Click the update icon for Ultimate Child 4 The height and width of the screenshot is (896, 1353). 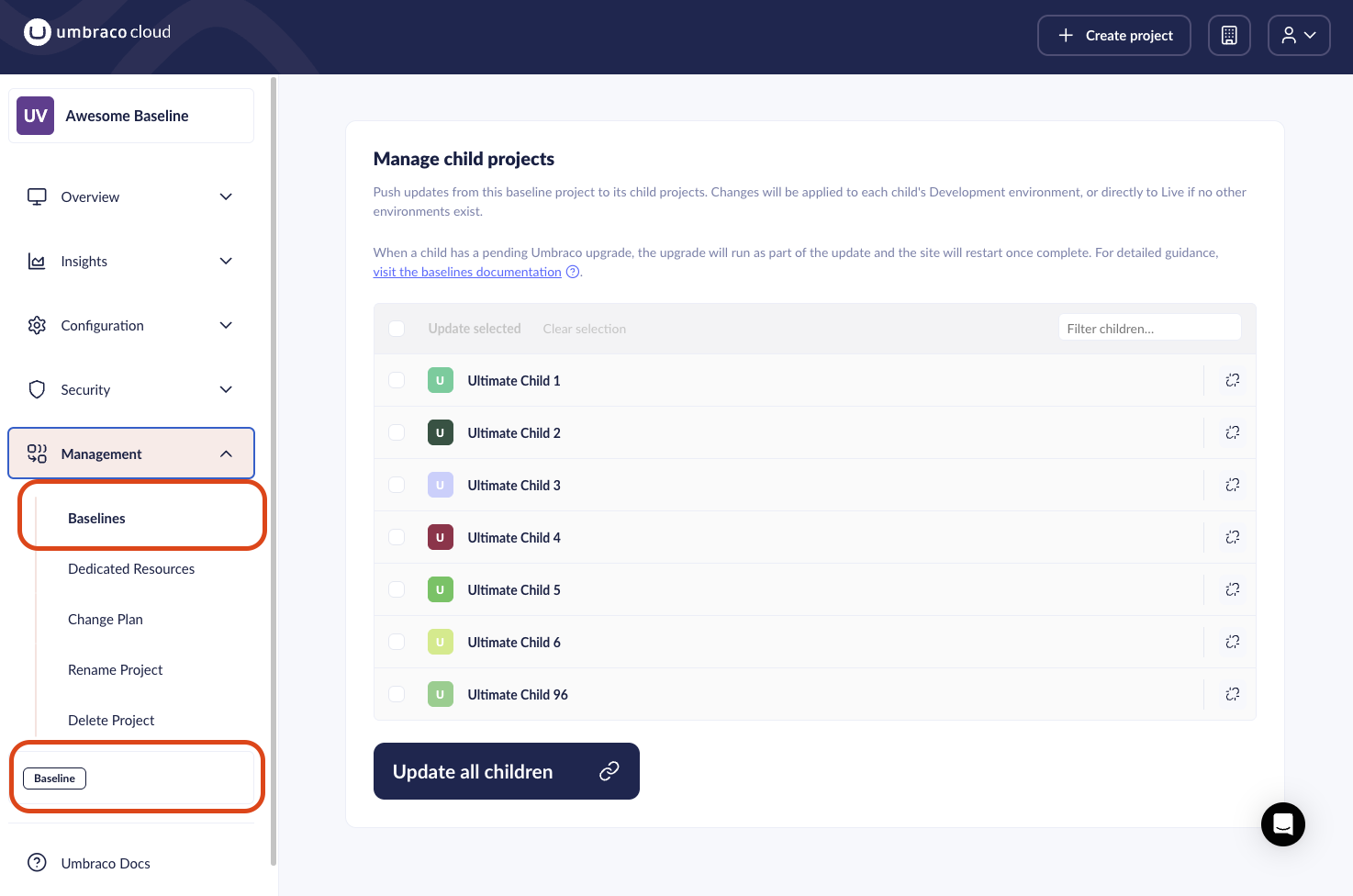1233,537
